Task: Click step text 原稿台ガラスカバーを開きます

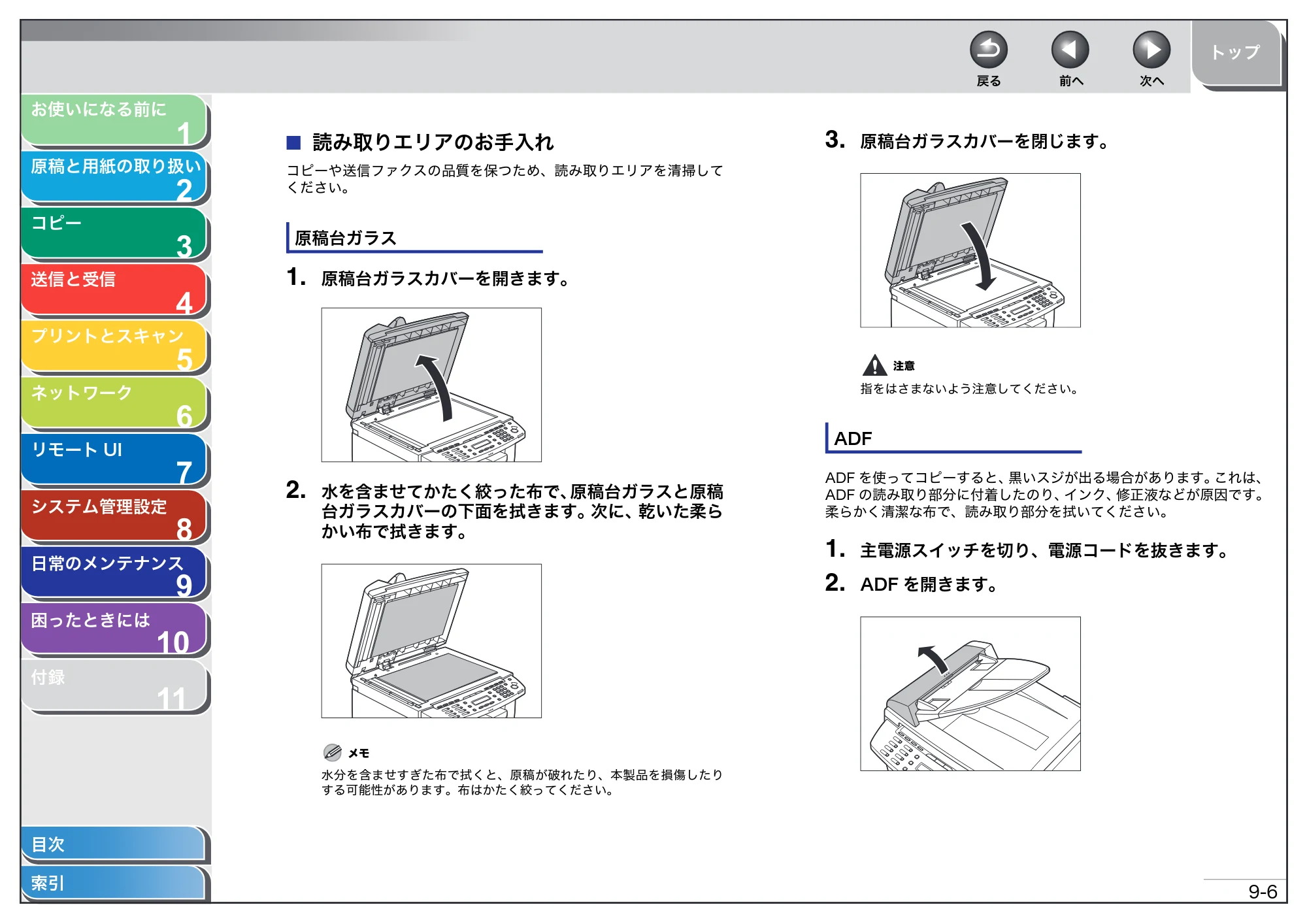Action: point(444,279)
